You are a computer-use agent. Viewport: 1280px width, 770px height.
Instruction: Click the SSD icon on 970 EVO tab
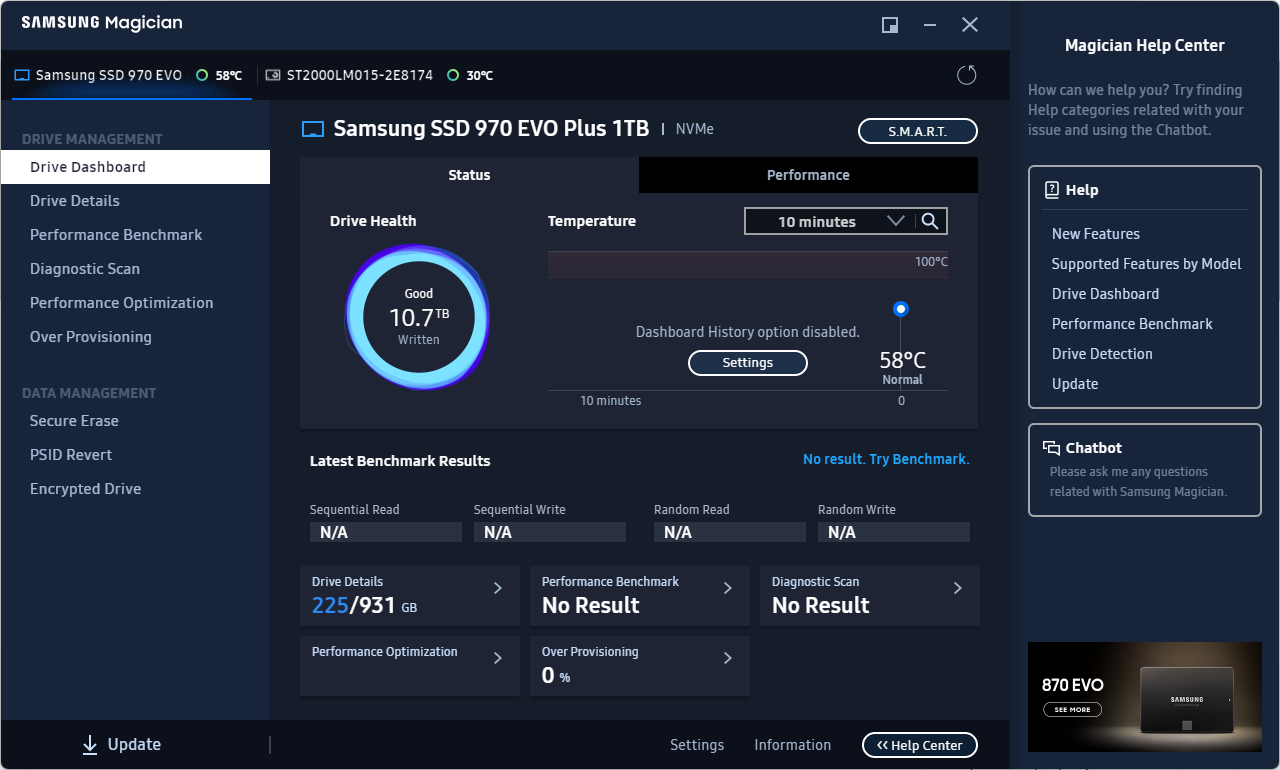coord(22,74)
